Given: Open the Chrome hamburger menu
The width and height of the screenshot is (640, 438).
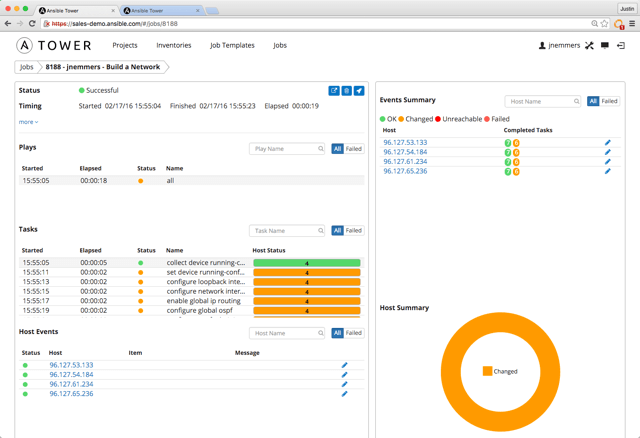Looking at the screenshot, I should point(632,24).
